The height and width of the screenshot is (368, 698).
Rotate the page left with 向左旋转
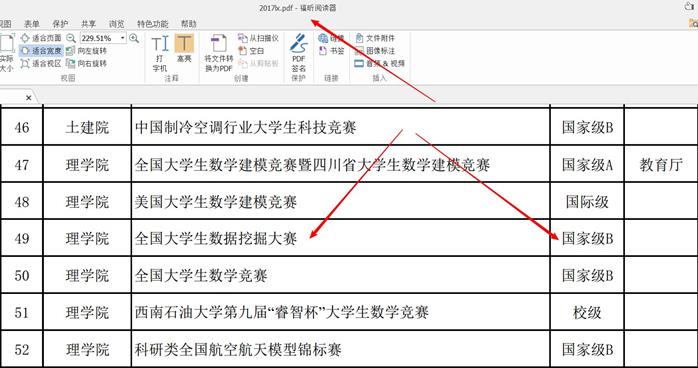[87, 51]
